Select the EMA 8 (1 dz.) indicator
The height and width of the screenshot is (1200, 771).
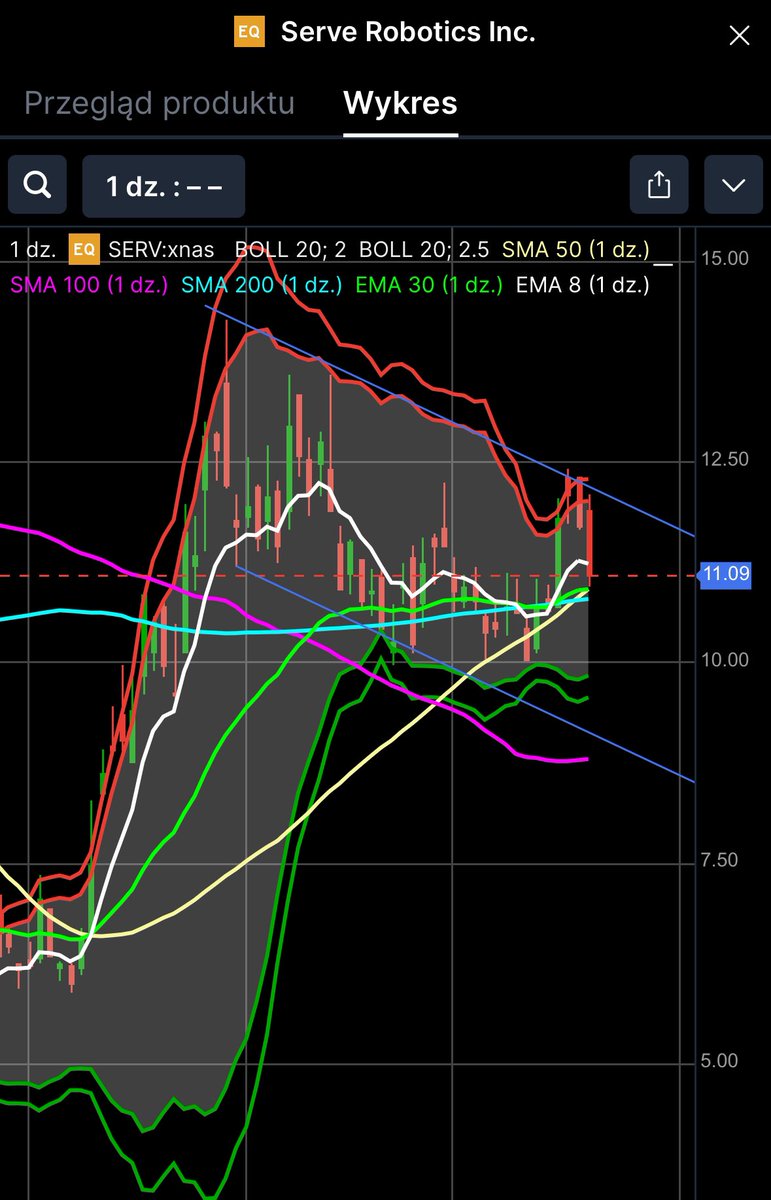(x=583, y=285)
